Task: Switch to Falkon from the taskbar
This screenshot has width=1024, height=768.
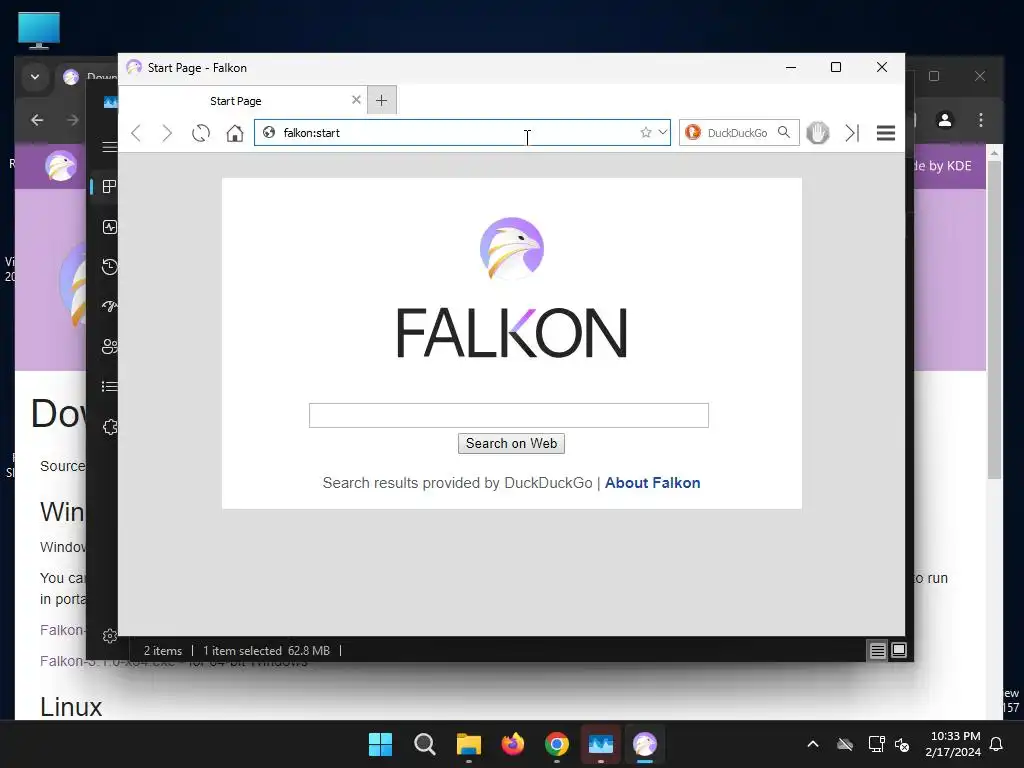Action: coord(645,744)
